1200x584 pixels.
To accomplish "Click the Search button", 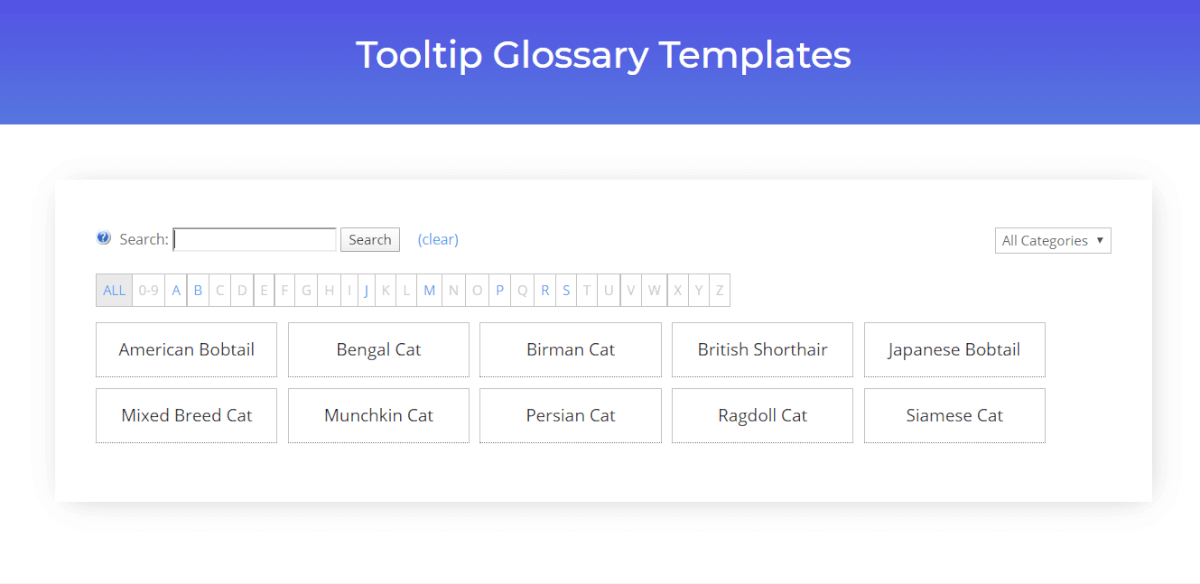I will [370, 240].
